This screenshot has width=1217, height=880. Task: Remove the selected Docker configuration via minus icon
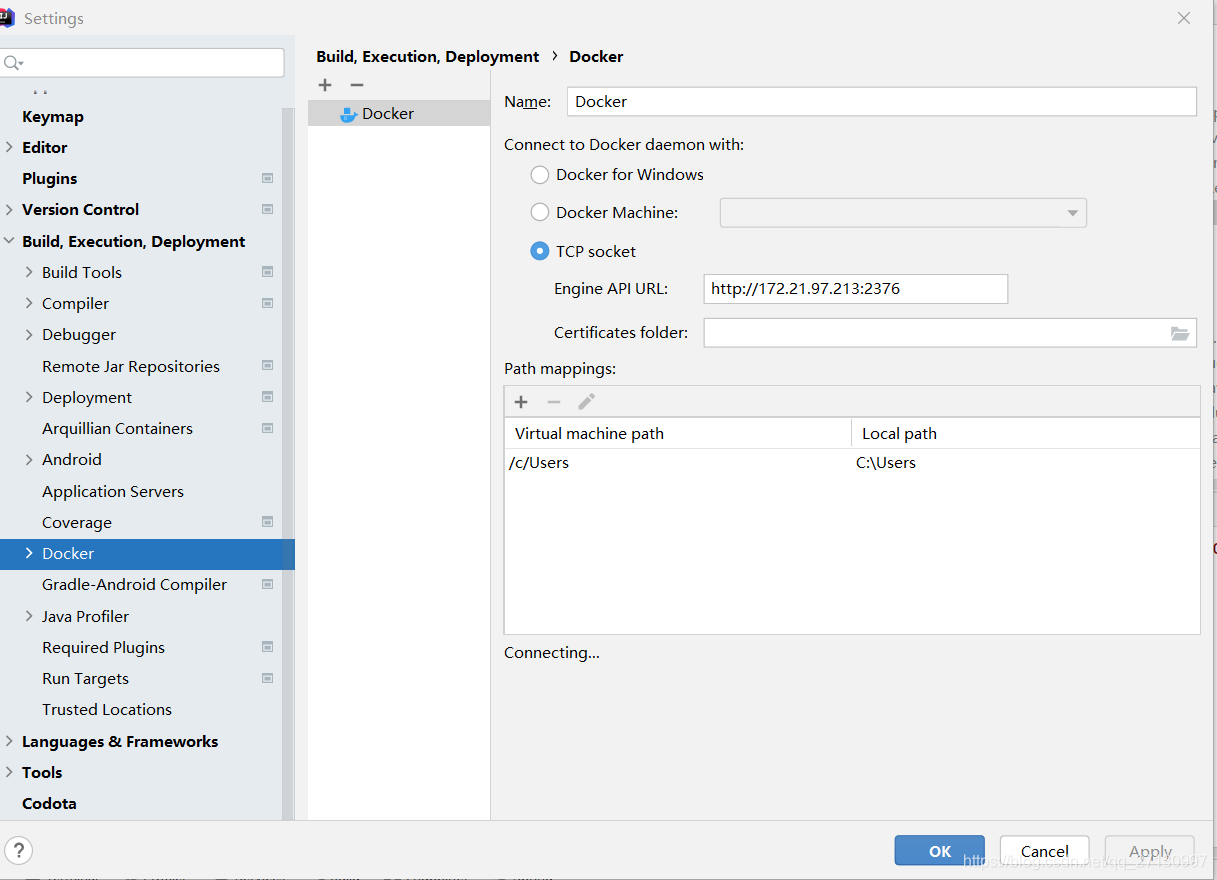click(356, 85)
